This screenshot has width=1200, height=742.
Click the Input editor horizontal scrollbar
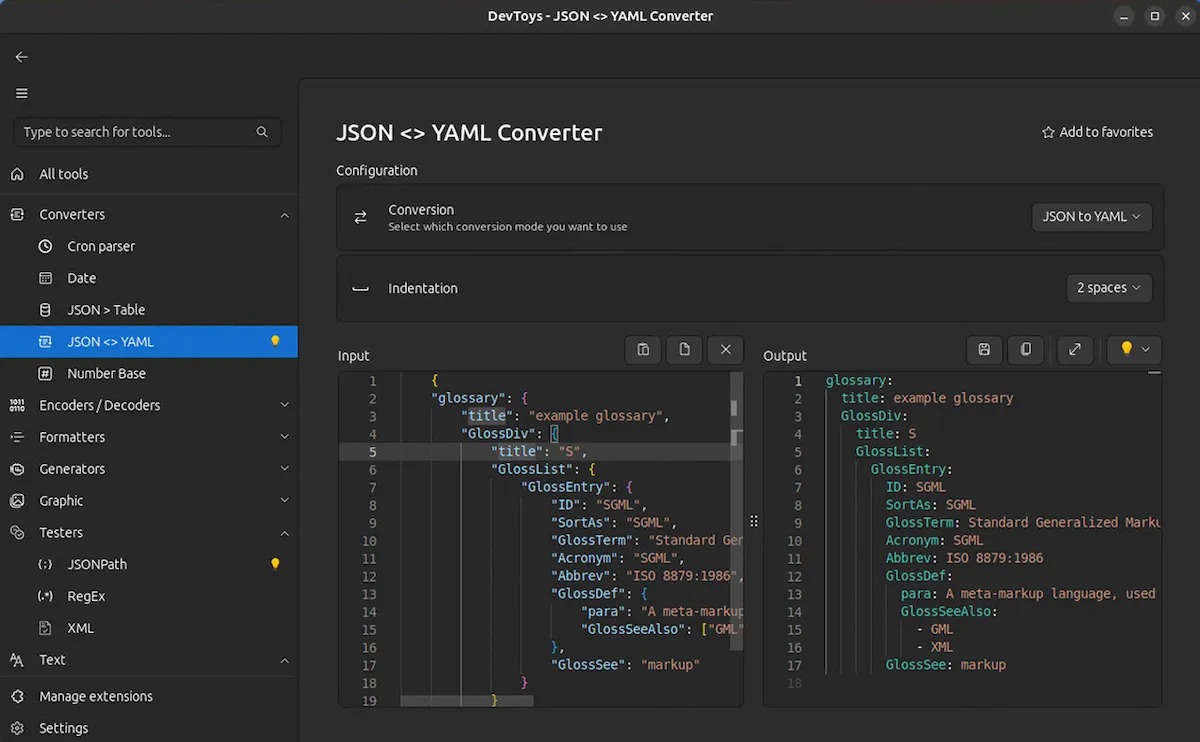tap(466, 701)
